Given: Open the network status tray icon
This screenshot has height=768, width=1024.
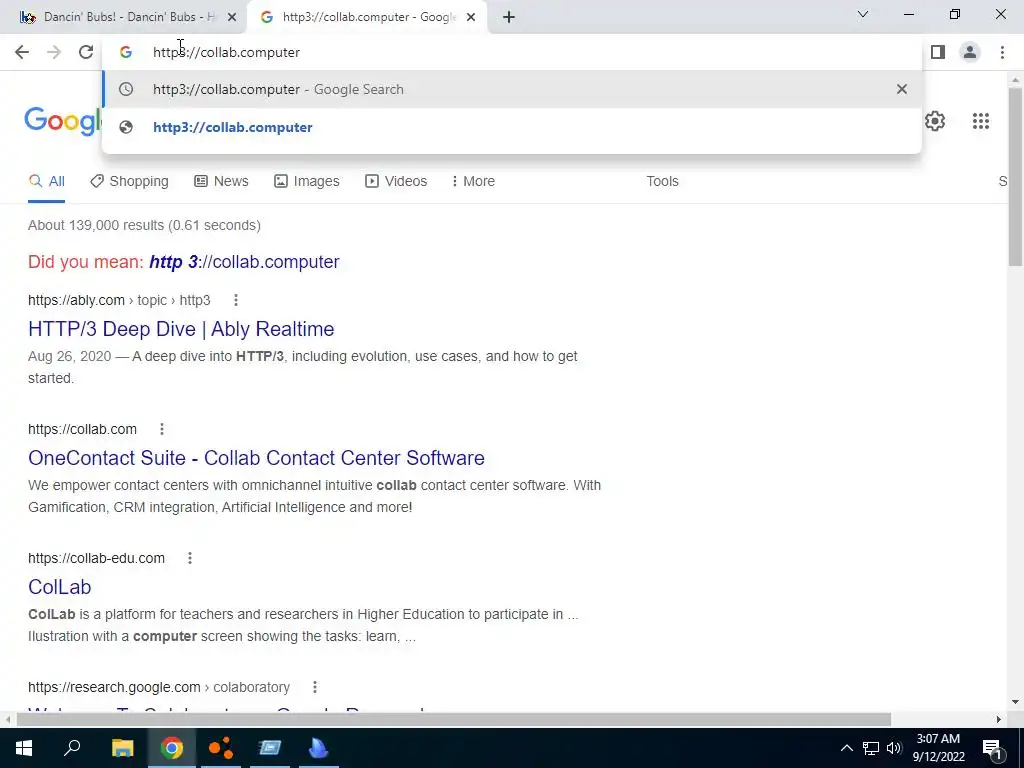Looking at the screenshot, I should tap(871, 748).
